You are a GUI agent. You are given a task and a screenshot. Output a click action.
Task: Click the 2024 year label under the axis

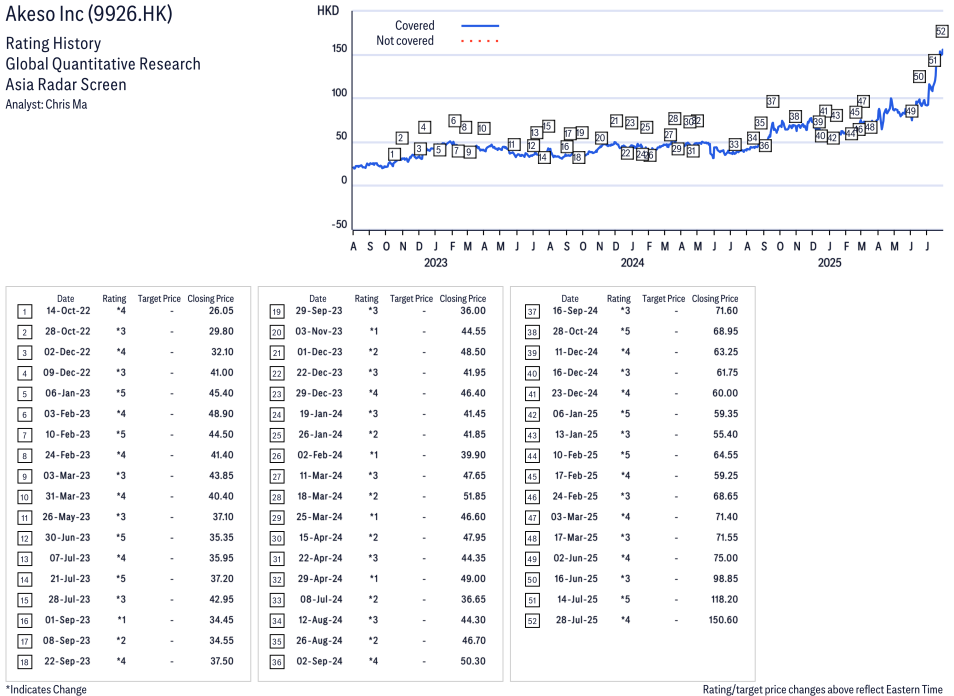coord(632,263)
